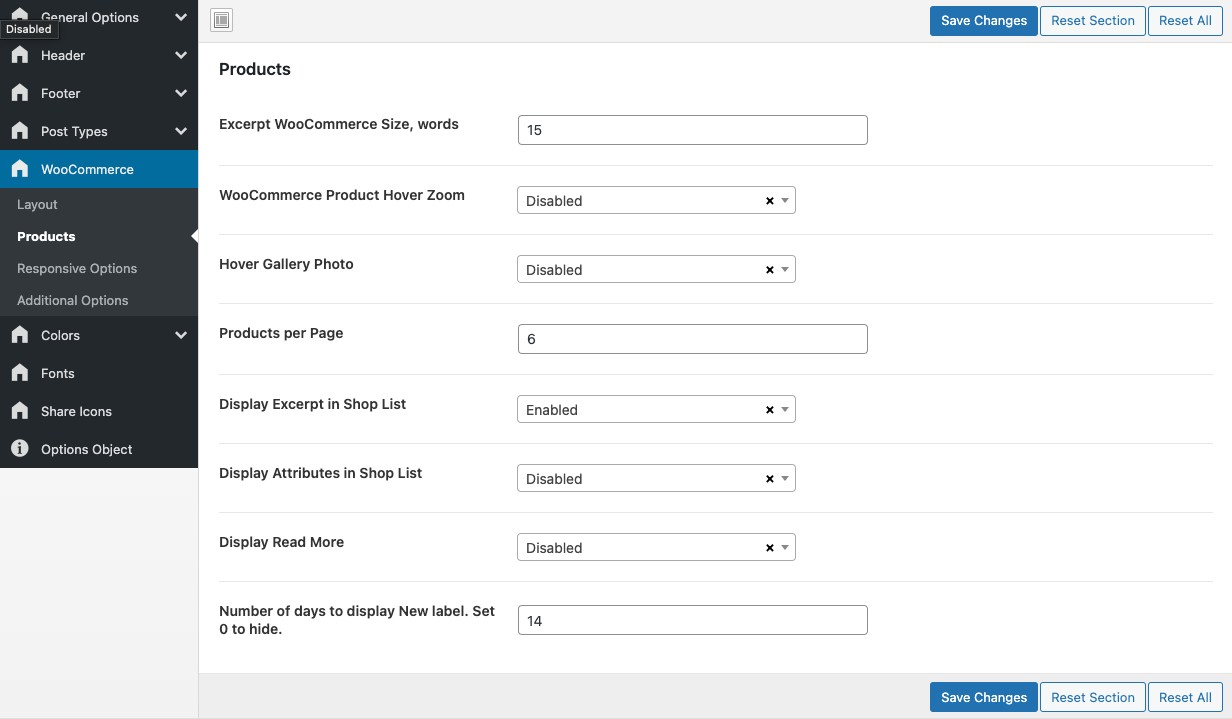Click the info icon beside Options Object
1232x719 pixels.
tap(20, 449)
